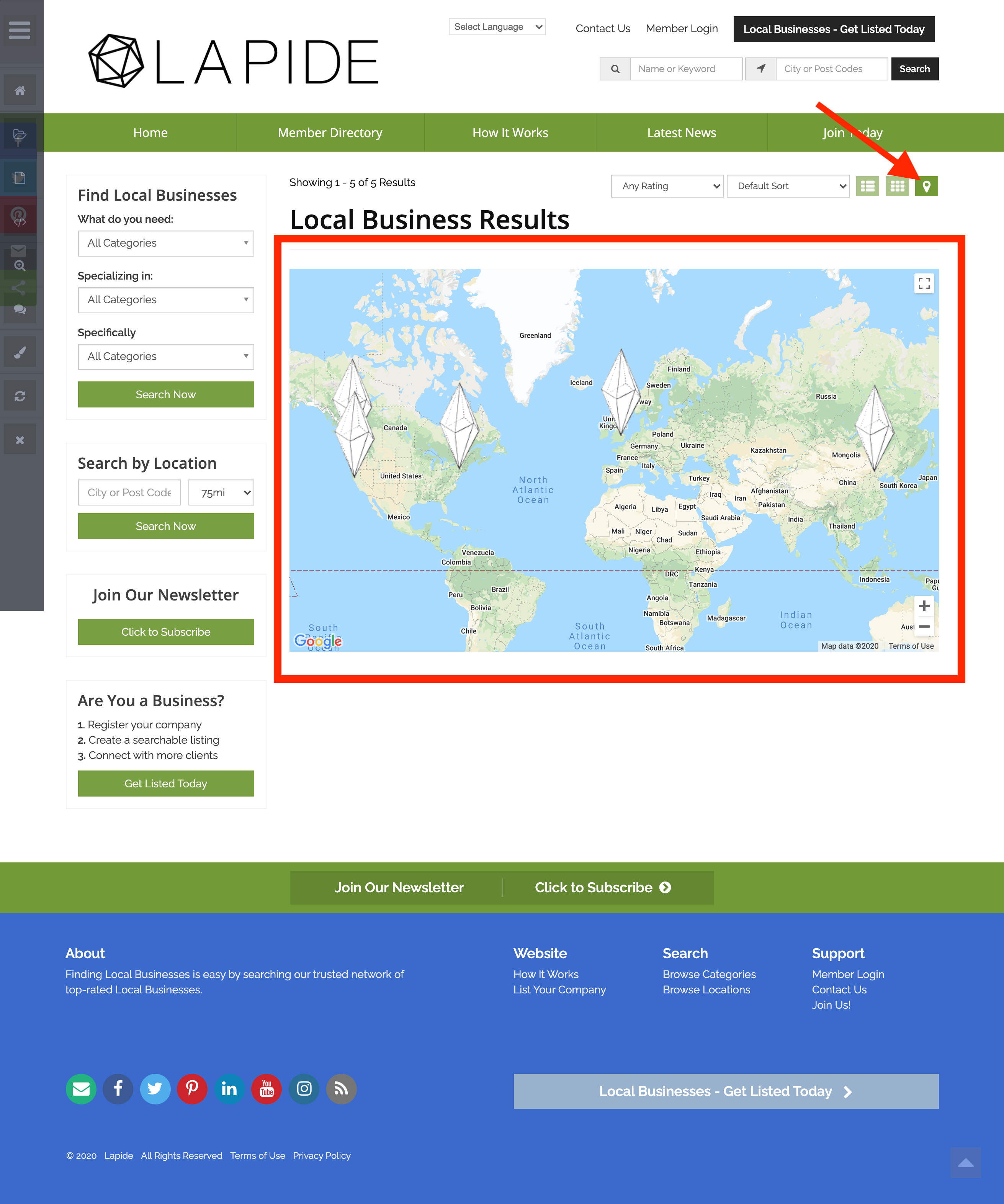This screenshot has width=1004, height=1204.
Task: Click the home icon in sidebar
Action: pos(20,90)
